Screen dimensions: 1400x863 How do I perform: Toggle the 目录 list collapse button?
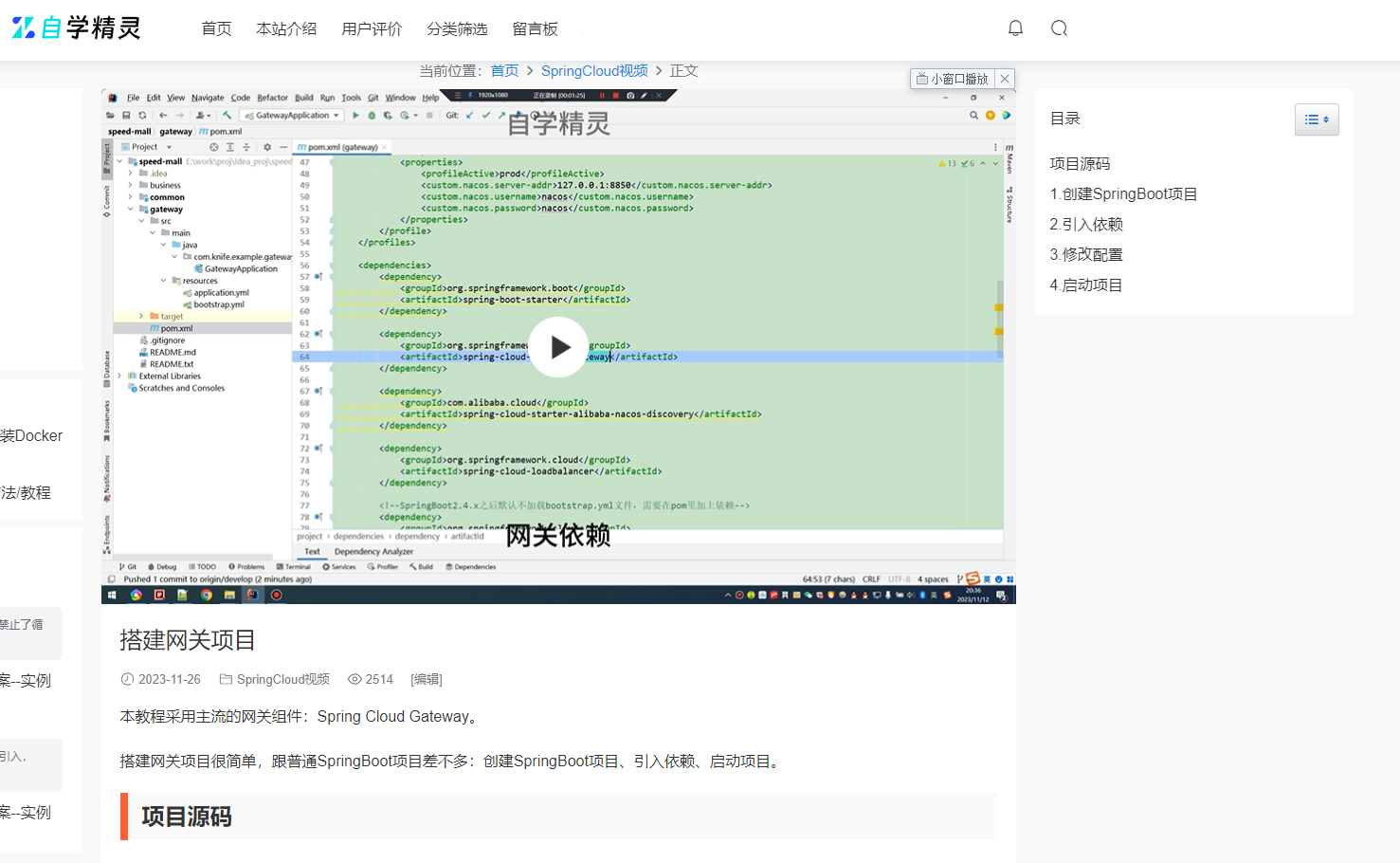(1317, 119)
